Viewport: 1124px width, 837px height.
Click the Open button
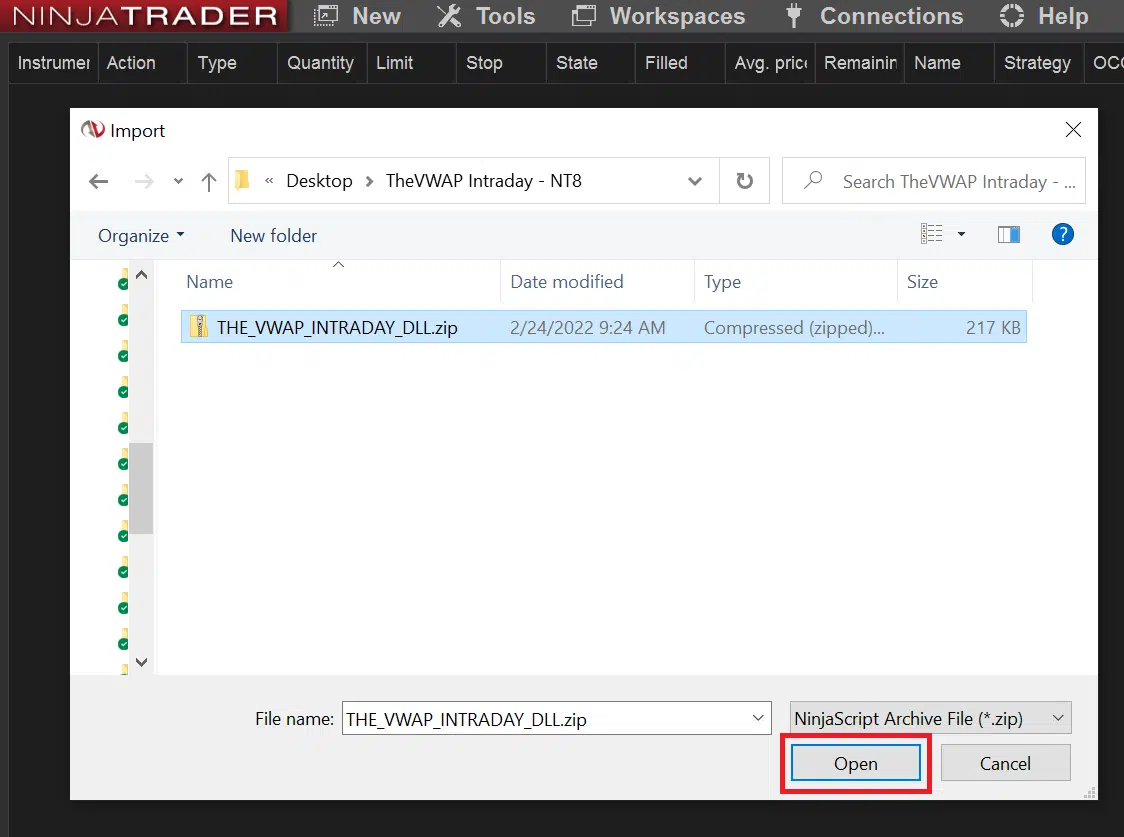point(855,763)
